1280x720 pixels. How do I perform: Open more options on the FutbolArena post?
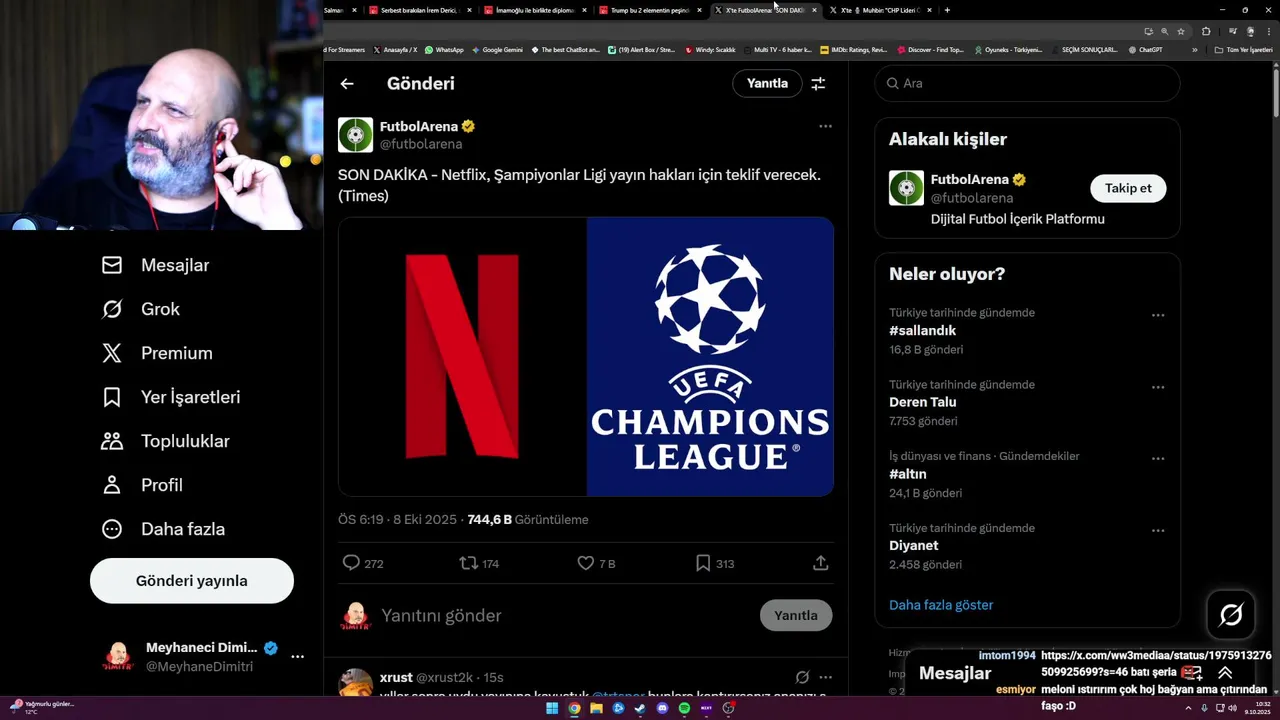(825, 126)
